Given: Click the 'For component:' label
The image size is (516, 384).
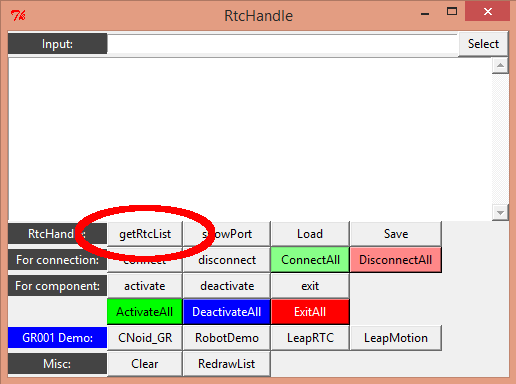Looking at the screenshot, I should pyautogui.click(x=57, y=286).
